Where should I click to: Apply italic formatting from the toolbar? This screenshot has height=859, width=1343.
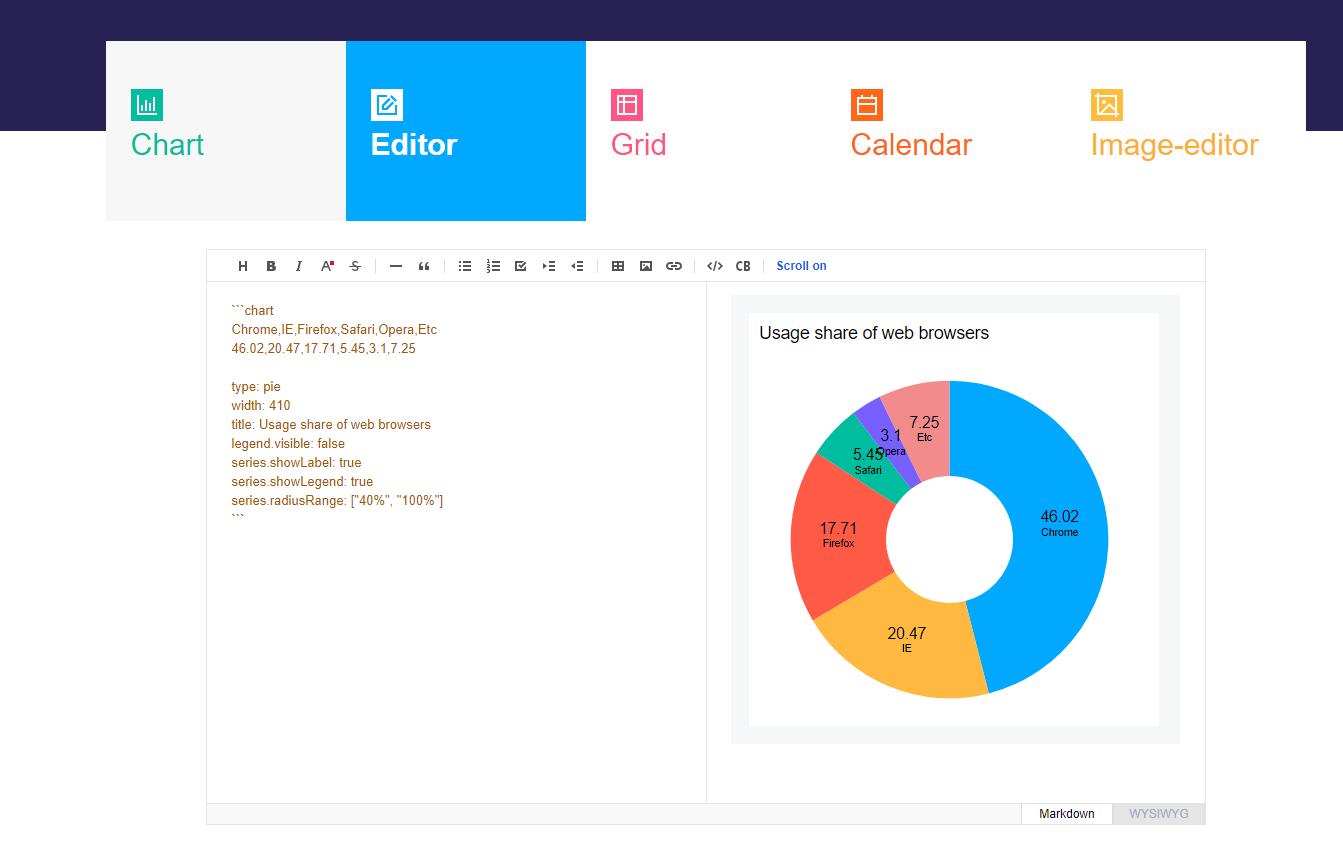(x=299, y=266)
